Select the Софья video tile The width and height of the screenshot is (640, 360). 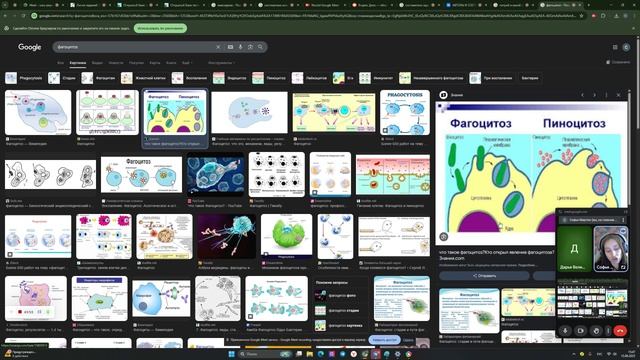point(611,249)
